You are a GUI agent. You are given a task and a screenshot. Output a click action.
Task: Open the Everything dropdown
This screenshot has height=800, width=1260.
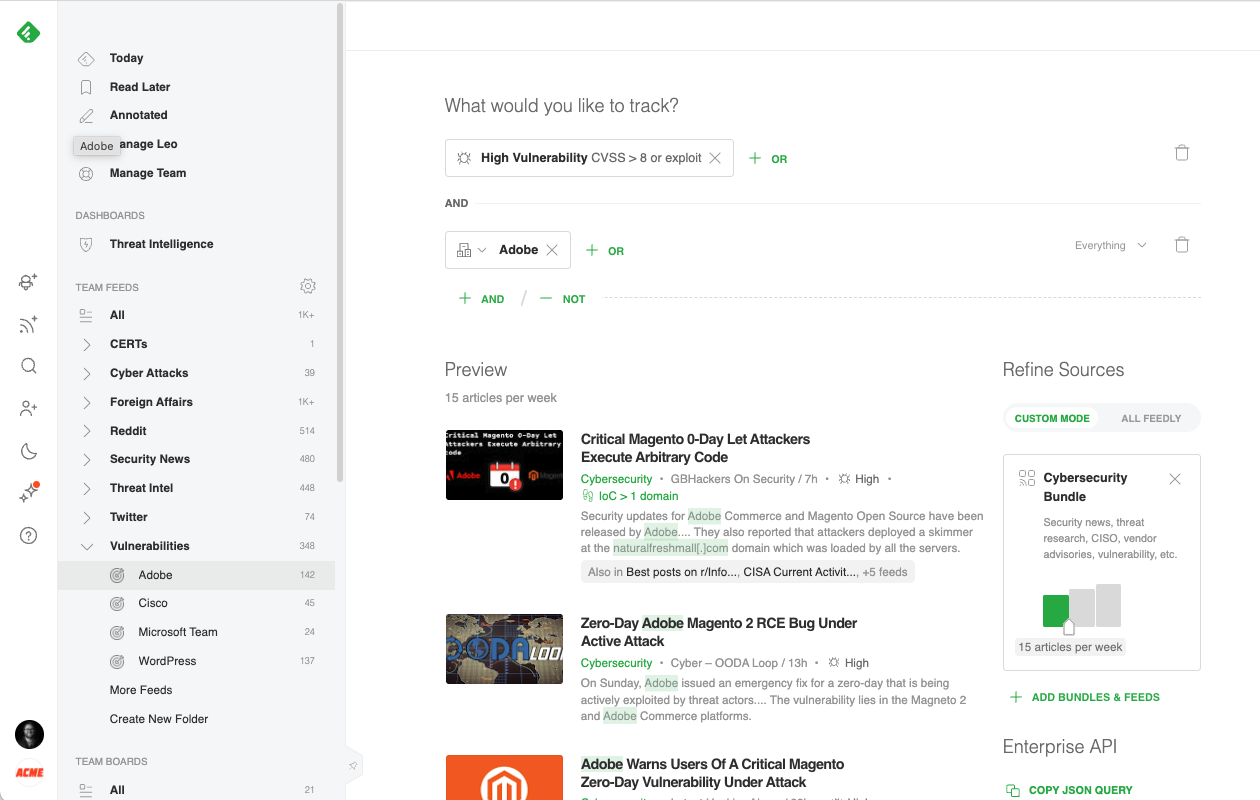point(1110,246)
